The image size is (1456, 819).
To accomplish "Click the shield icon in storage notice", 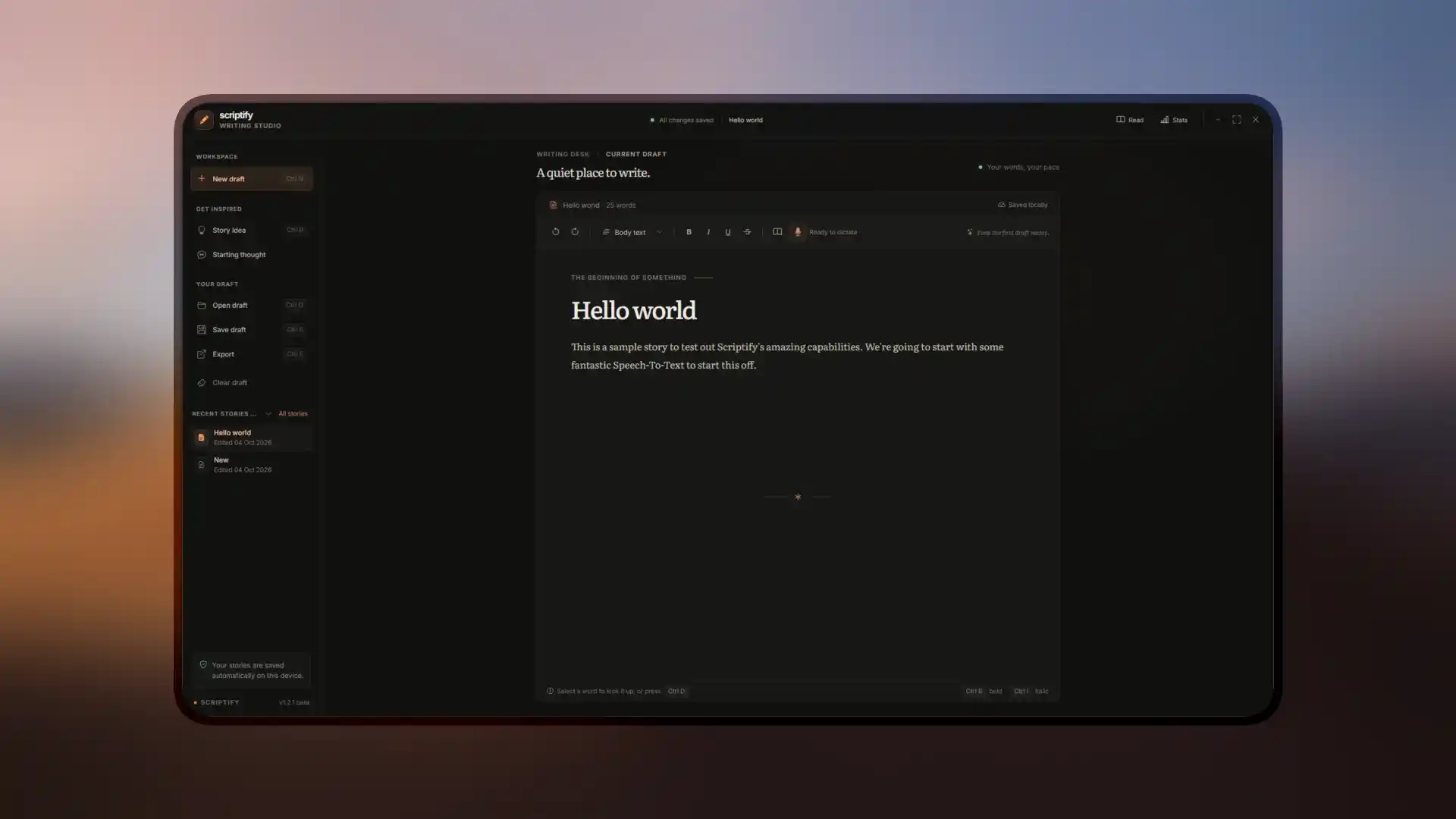I will 203,665.
